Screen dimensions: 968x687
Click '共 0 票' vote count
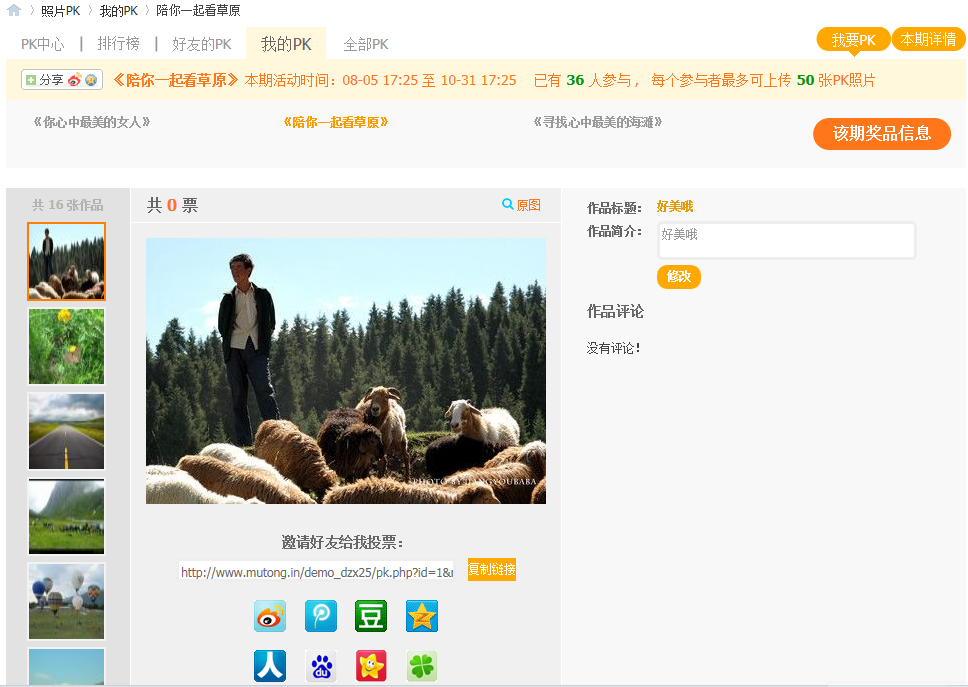(x=172, y=205)
